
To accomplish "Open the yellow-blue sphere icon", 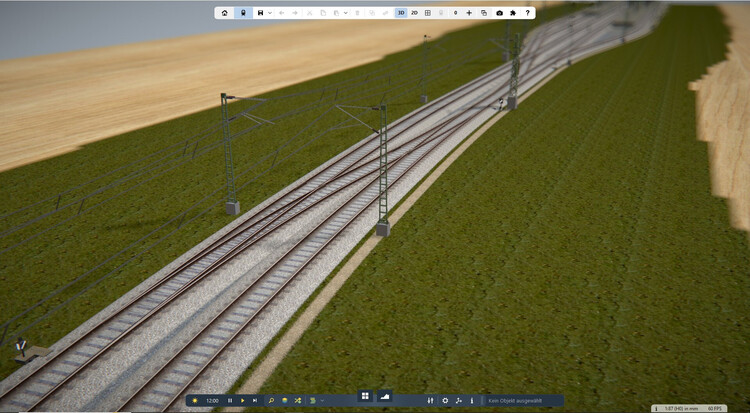I will coord(285,401).
